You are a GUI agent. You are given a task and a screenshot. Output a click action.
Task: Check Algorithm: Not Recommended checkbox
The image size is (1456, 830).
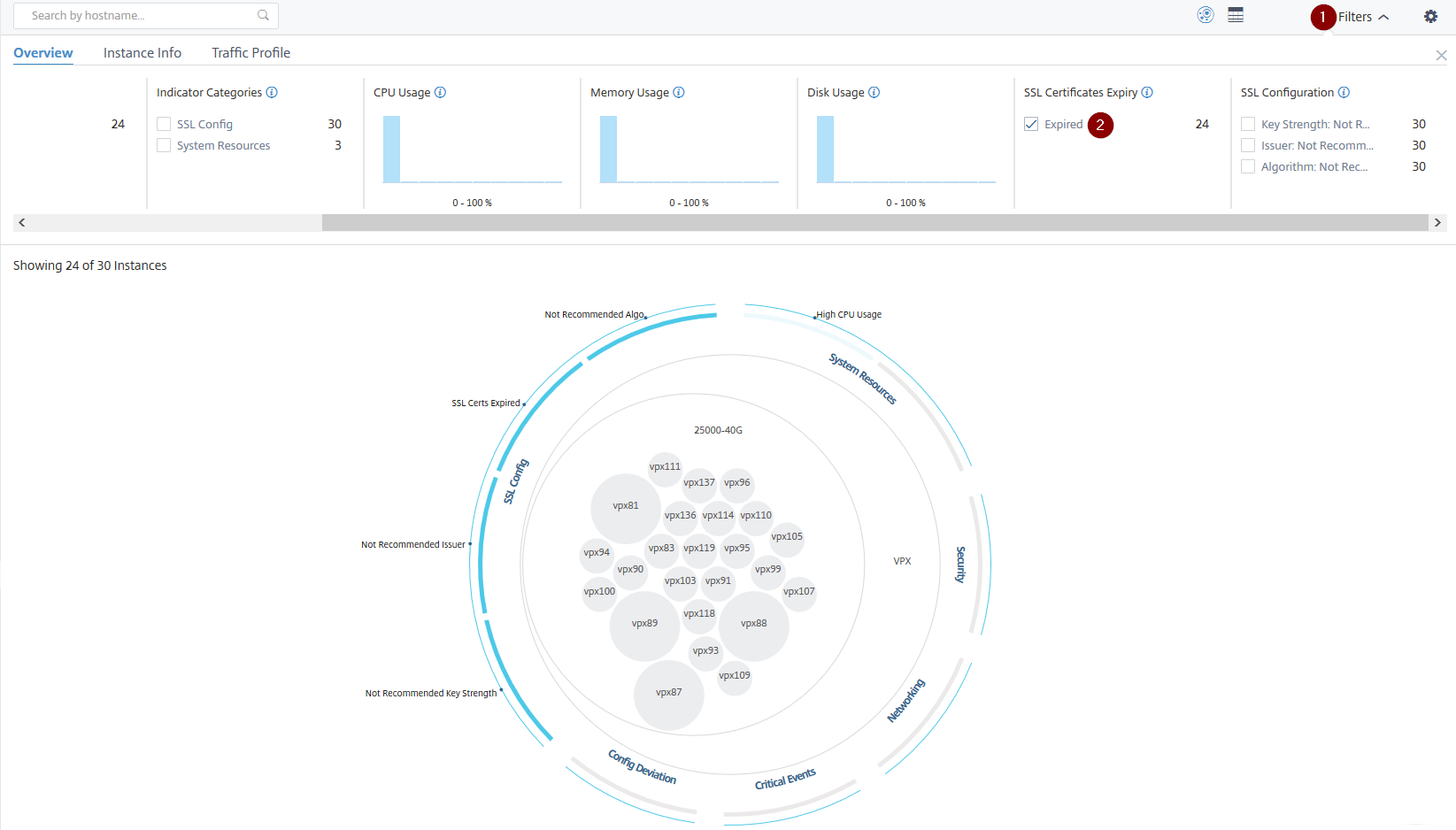click(x=1248, y=166)
